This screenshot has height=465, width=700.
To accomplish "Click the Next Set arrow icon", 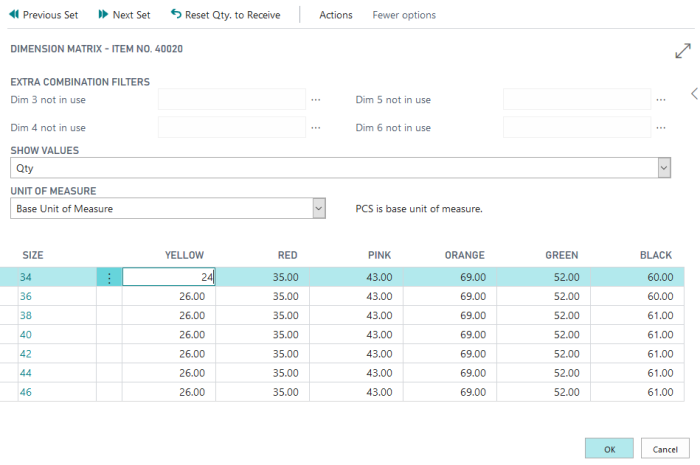I will point(104,15).
